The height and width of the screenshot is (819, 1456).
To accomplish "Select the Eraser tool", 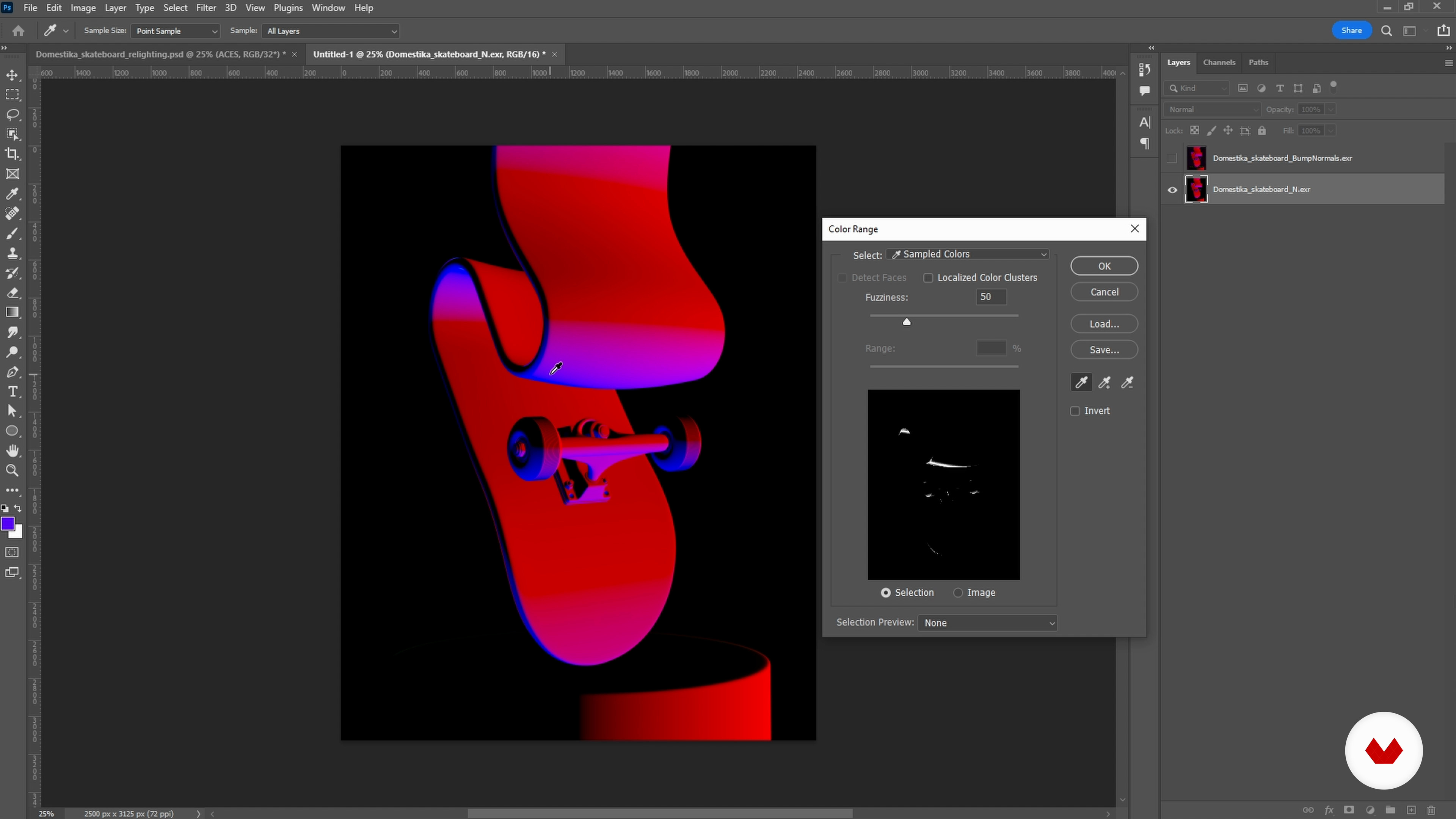I will 13,293.
